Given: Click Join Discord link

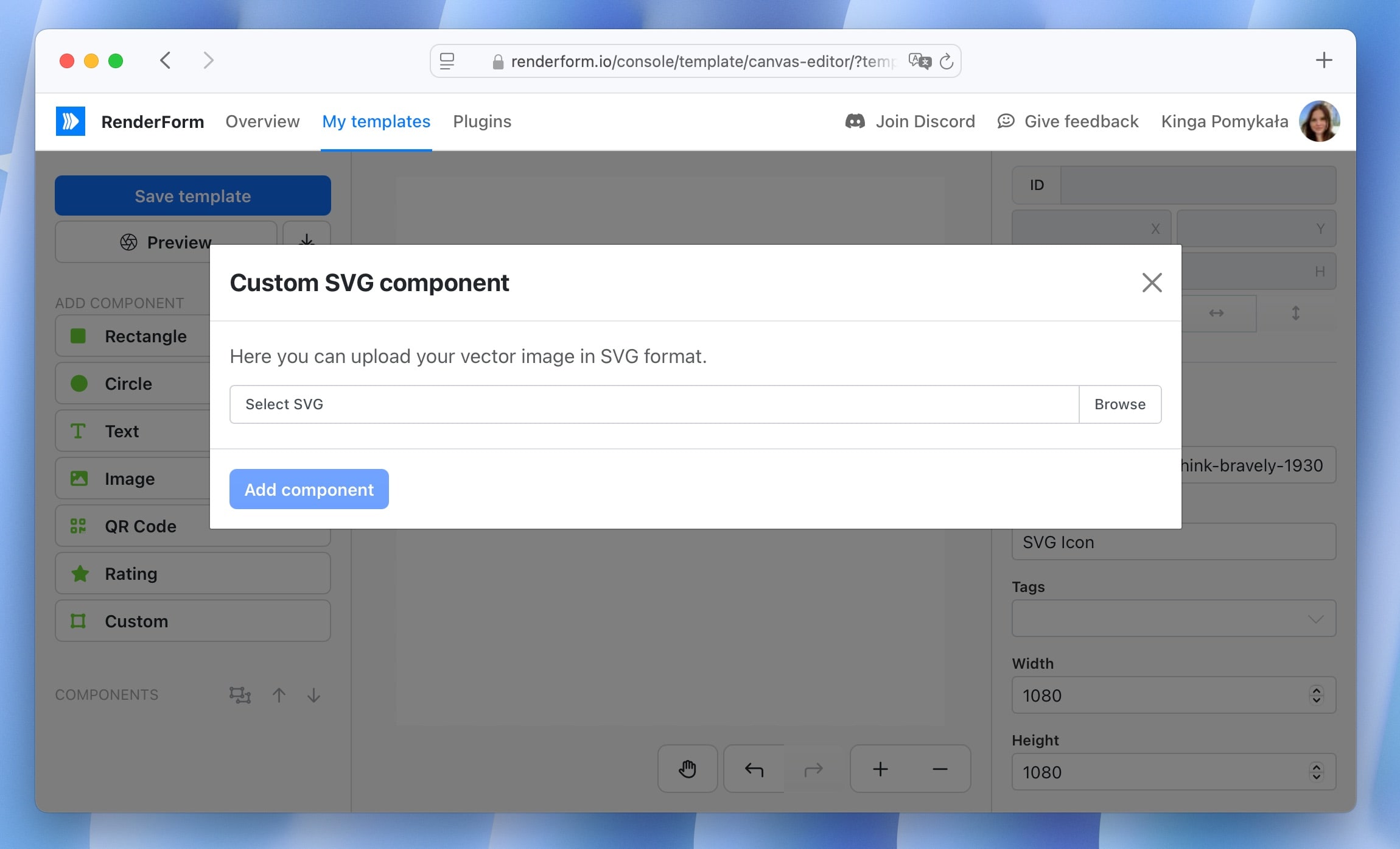Looking at the screenshot, I should pos(910,121).
